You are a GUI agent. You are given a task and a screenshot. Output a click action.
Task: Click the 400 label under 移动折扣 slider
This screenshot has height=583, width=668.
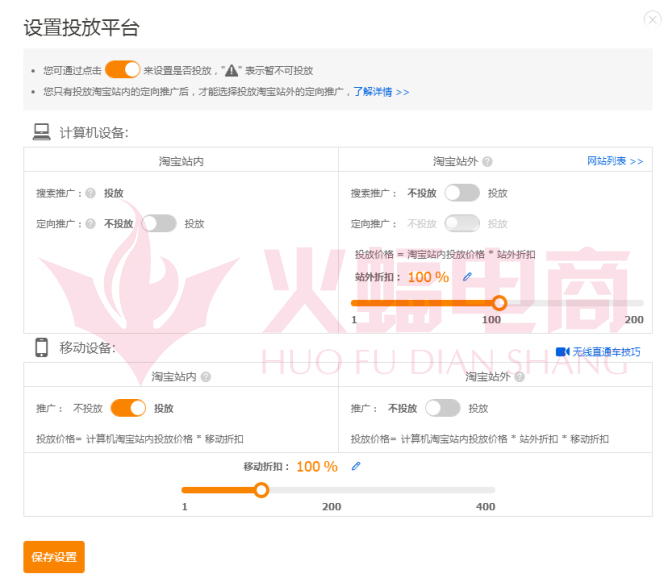coord(485,507)
